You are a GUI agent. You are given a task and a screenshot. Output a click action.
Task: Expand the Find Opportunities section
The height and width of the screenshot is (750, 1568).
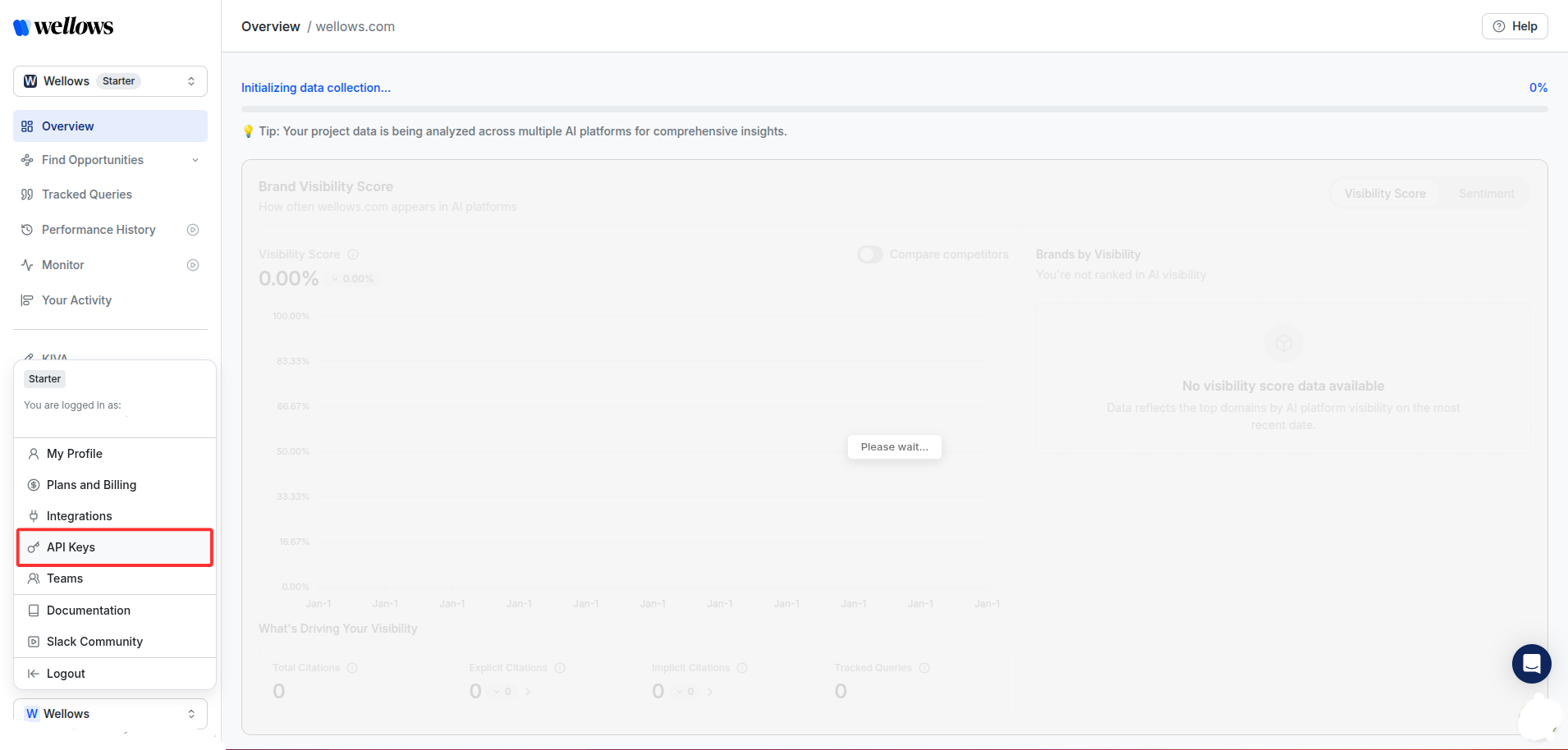[195, 160]
